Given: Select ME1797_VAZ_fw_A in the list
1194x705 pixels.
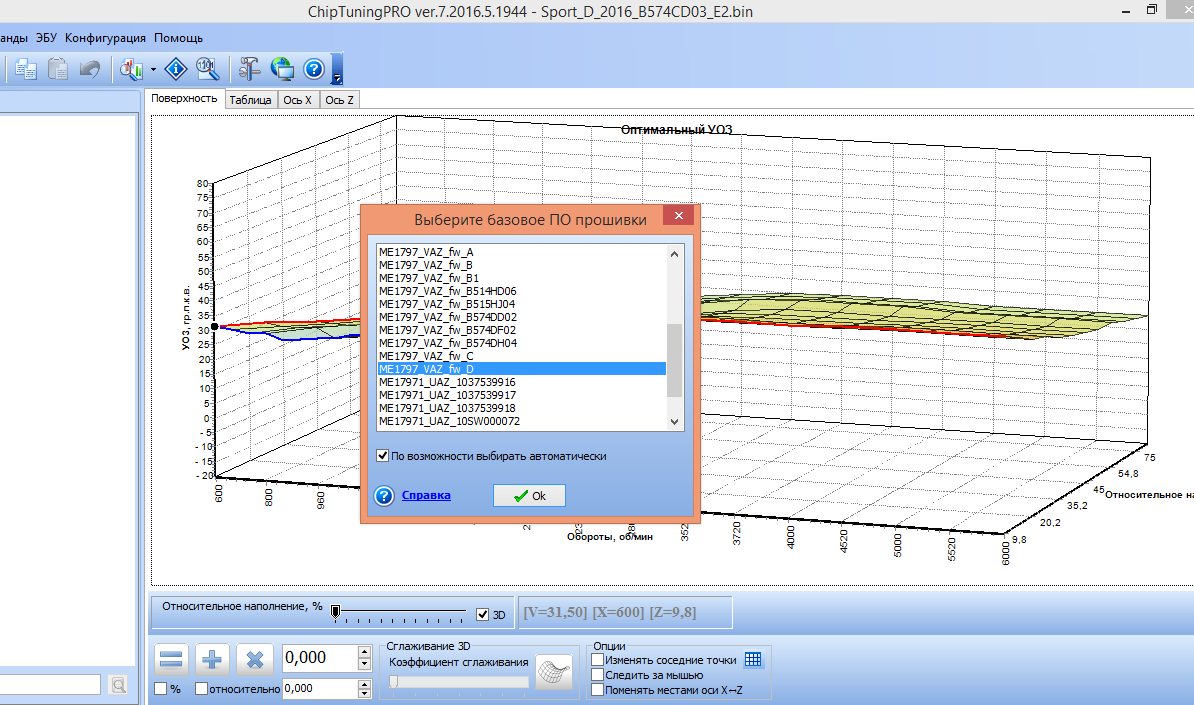Looking at the screenshot, I should (x=522, y=252).
